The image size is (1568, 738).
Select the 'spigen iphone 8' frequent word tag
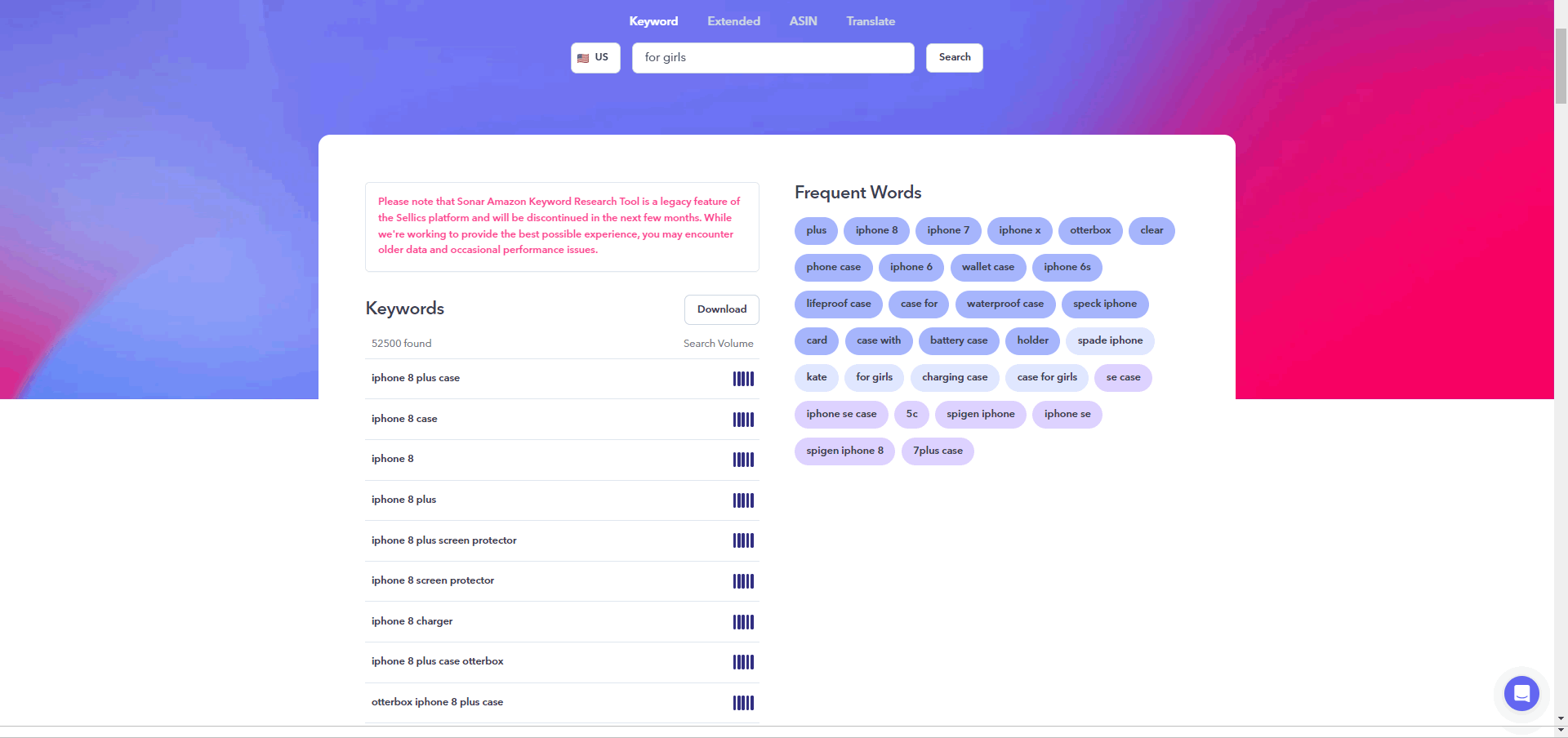click(x=844, y=451)
